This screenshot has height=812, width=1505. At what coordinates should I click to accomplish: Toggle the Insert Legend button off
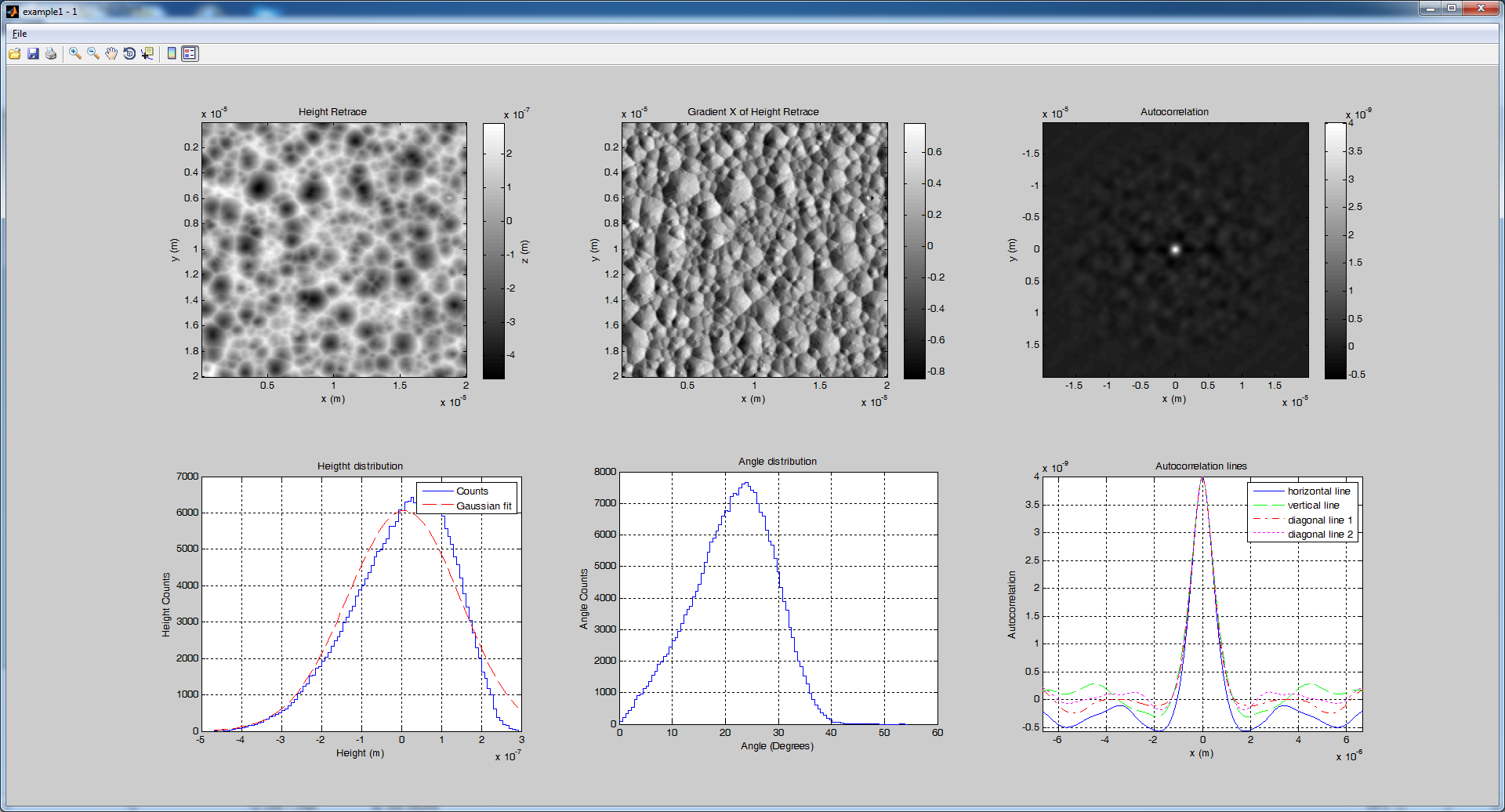click(x=190, y=53)
